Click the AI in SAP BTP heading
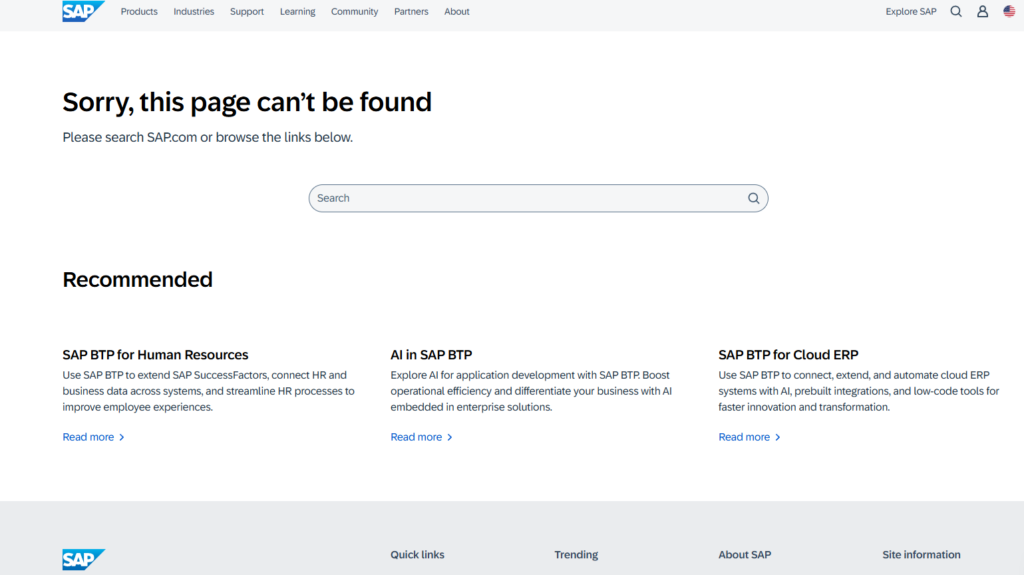Screen dimensions: 1024x575 point(431,355)
